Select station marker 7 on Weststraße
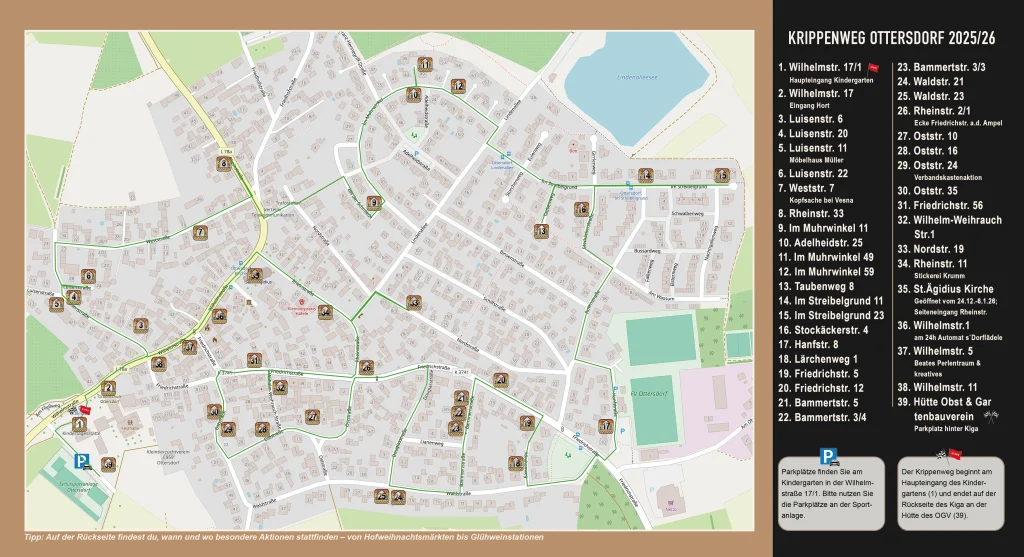This screenshot has height=557, width=1024. tap(201, 233)
